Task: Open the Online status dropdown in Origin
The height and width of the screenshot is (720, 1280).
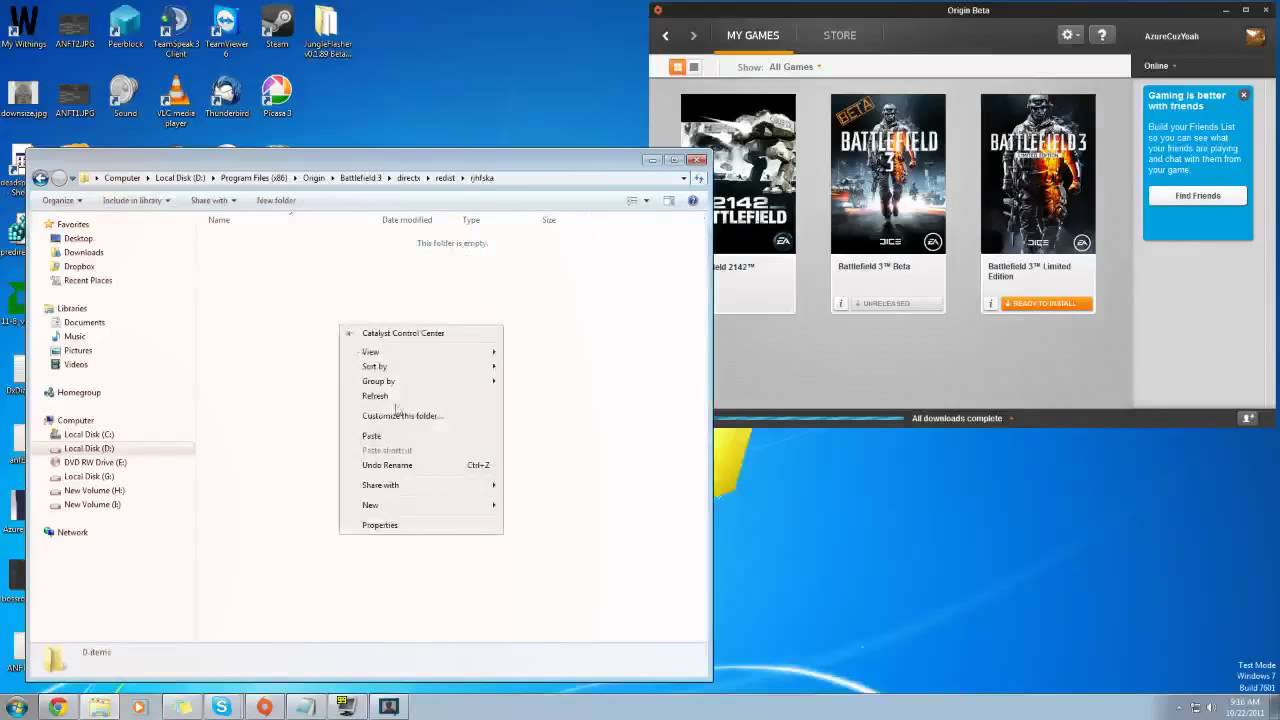Action: click(x=1160, y=66)
